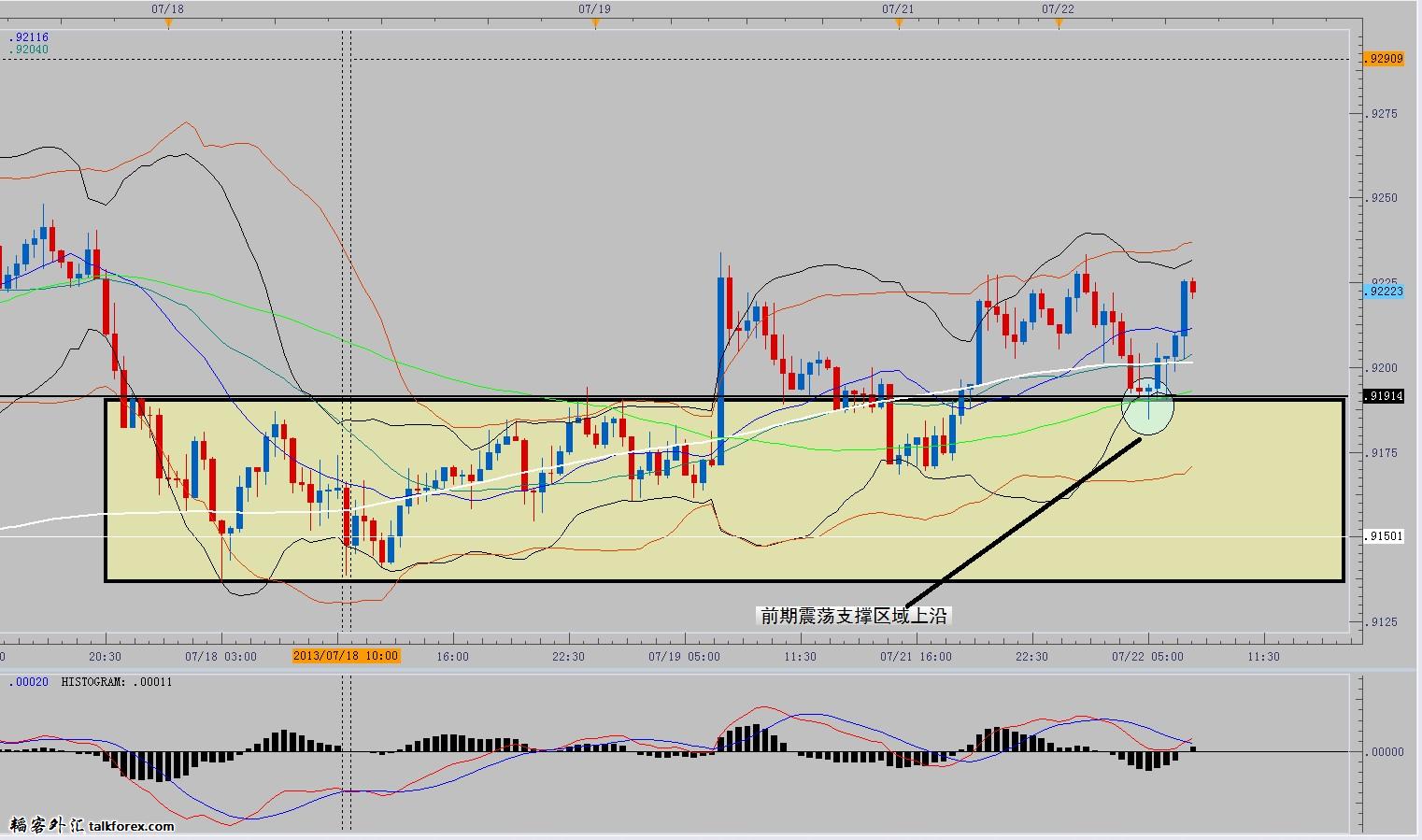Click the 07/18 date marker triangle
The image size is (1422, 840).
click(168, 24)
